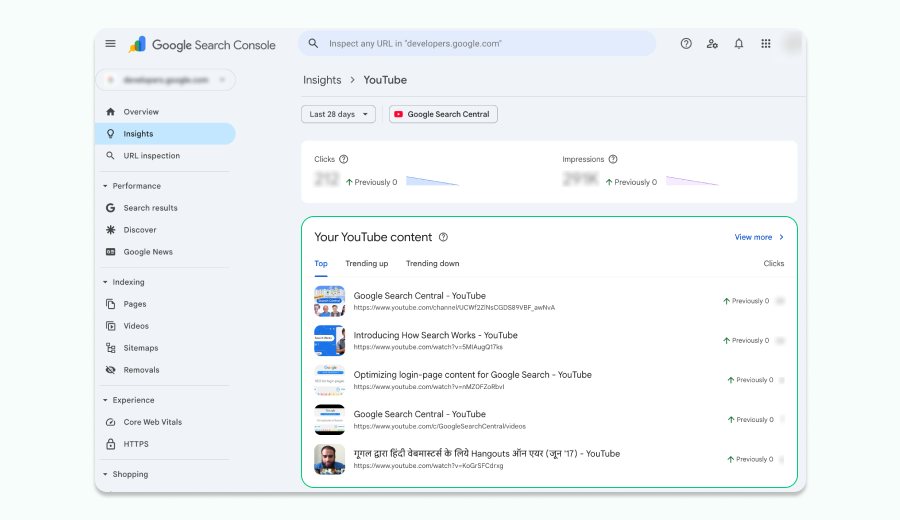Open Core Web Vitals in sidebar
The image size is (900, 520).
click(152, 422)
